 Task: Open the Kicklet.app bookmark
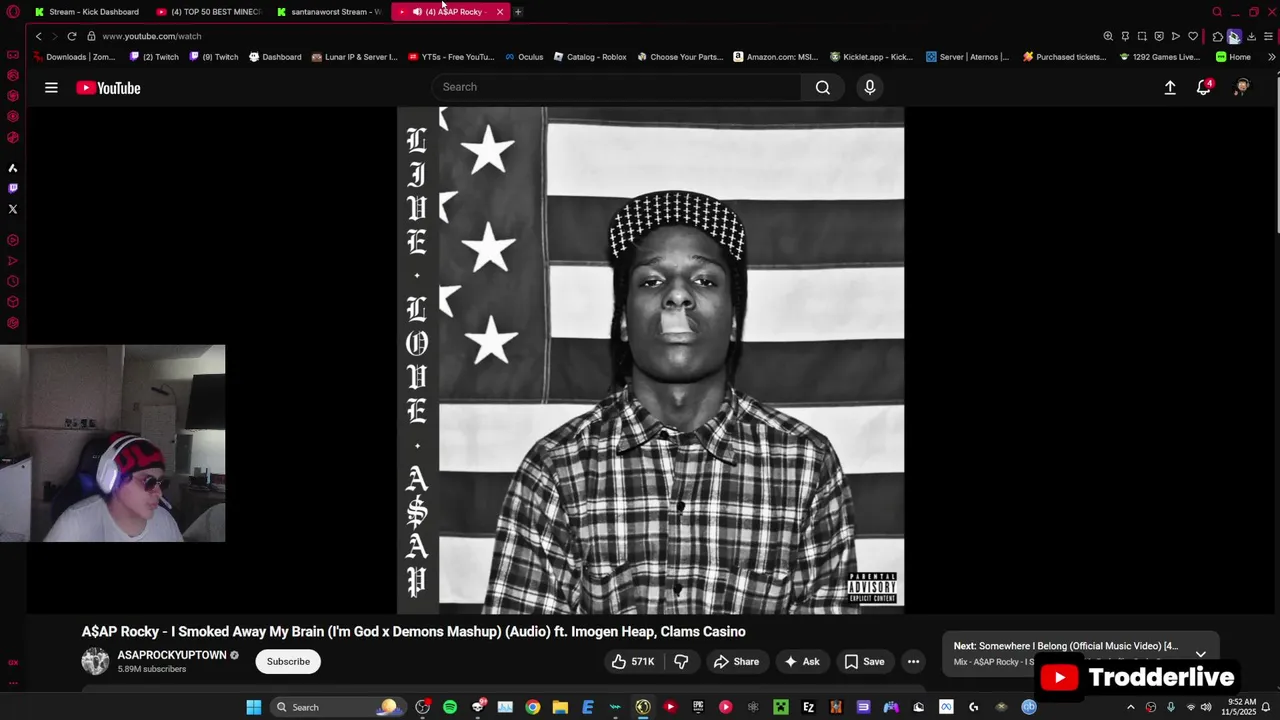(871, 57)
